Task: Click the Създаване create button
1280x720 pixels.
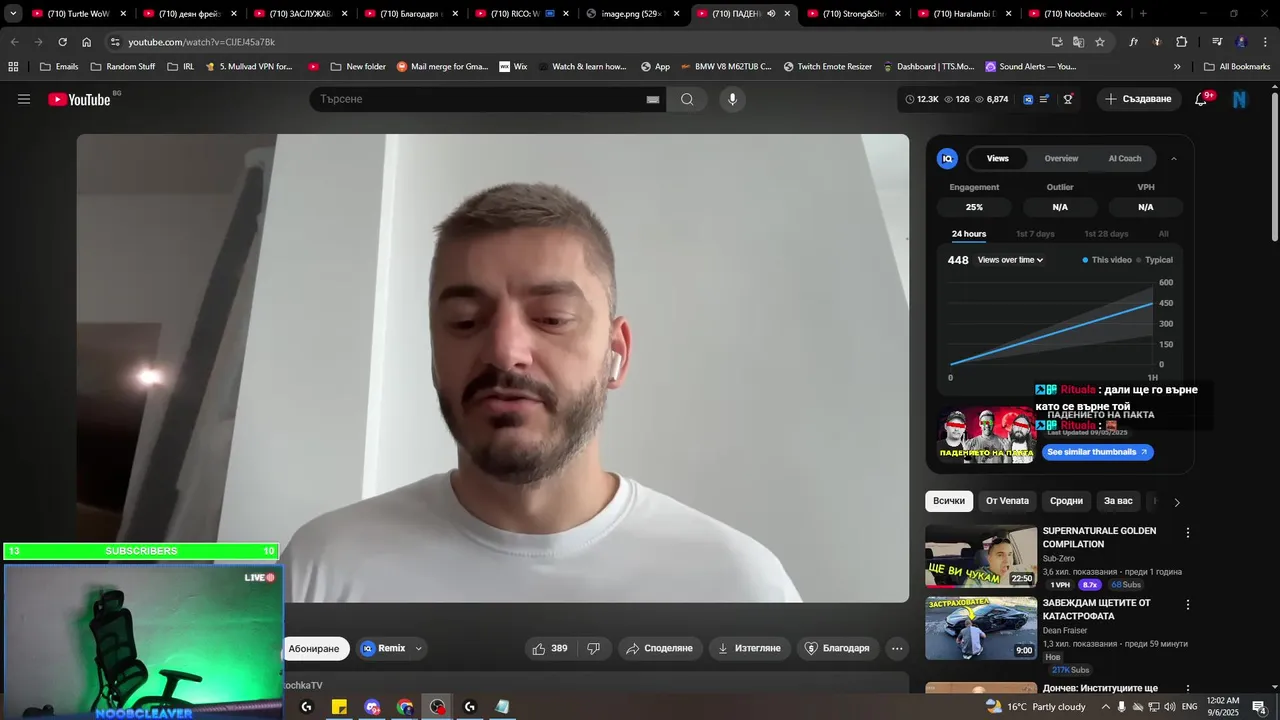Action: pos(1138,99)
